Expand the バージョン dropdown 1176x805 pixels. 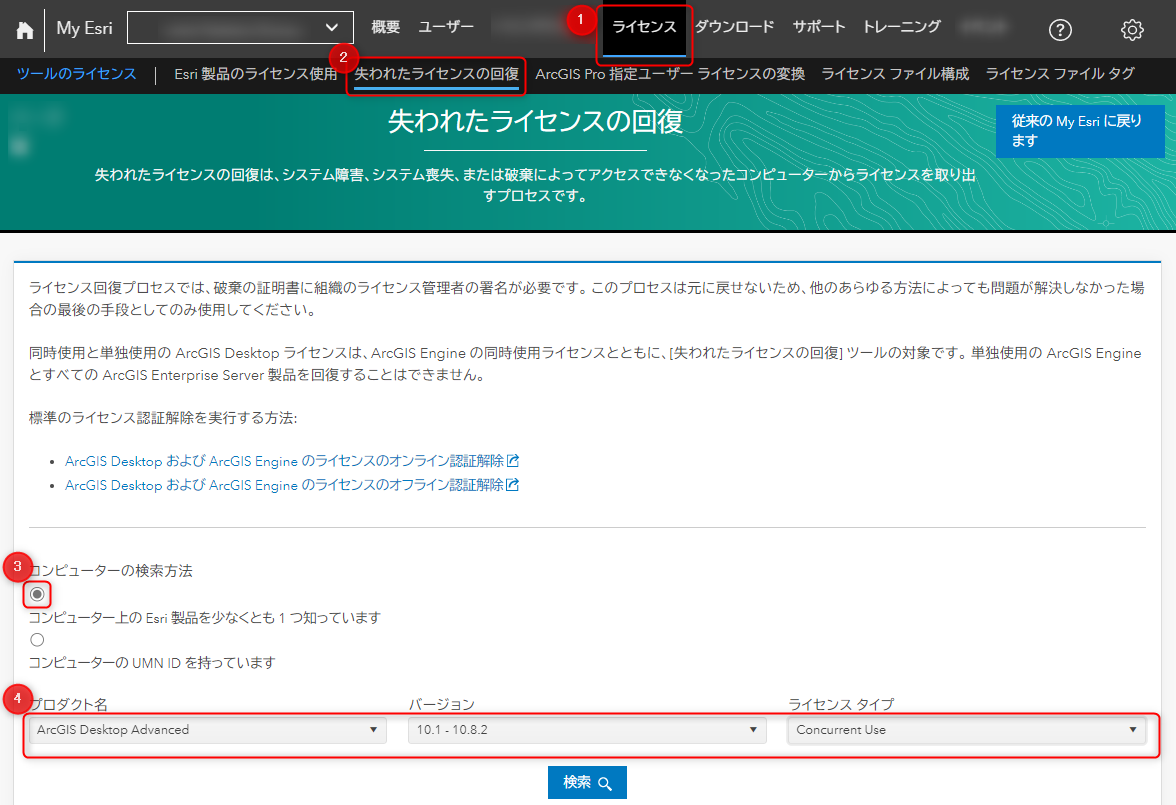[587, 730]
